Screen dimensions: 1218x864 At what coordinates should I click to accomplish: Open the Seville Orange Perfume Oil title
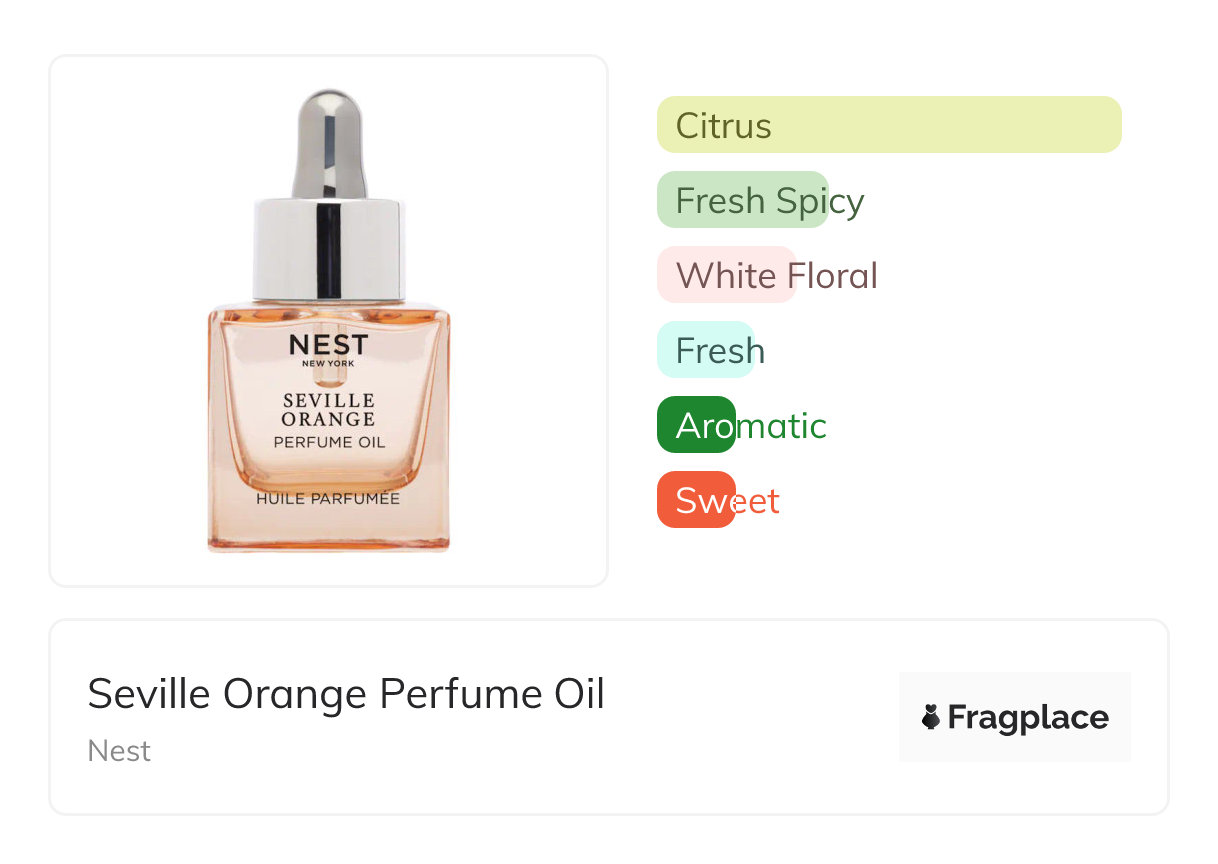[346, 693]
